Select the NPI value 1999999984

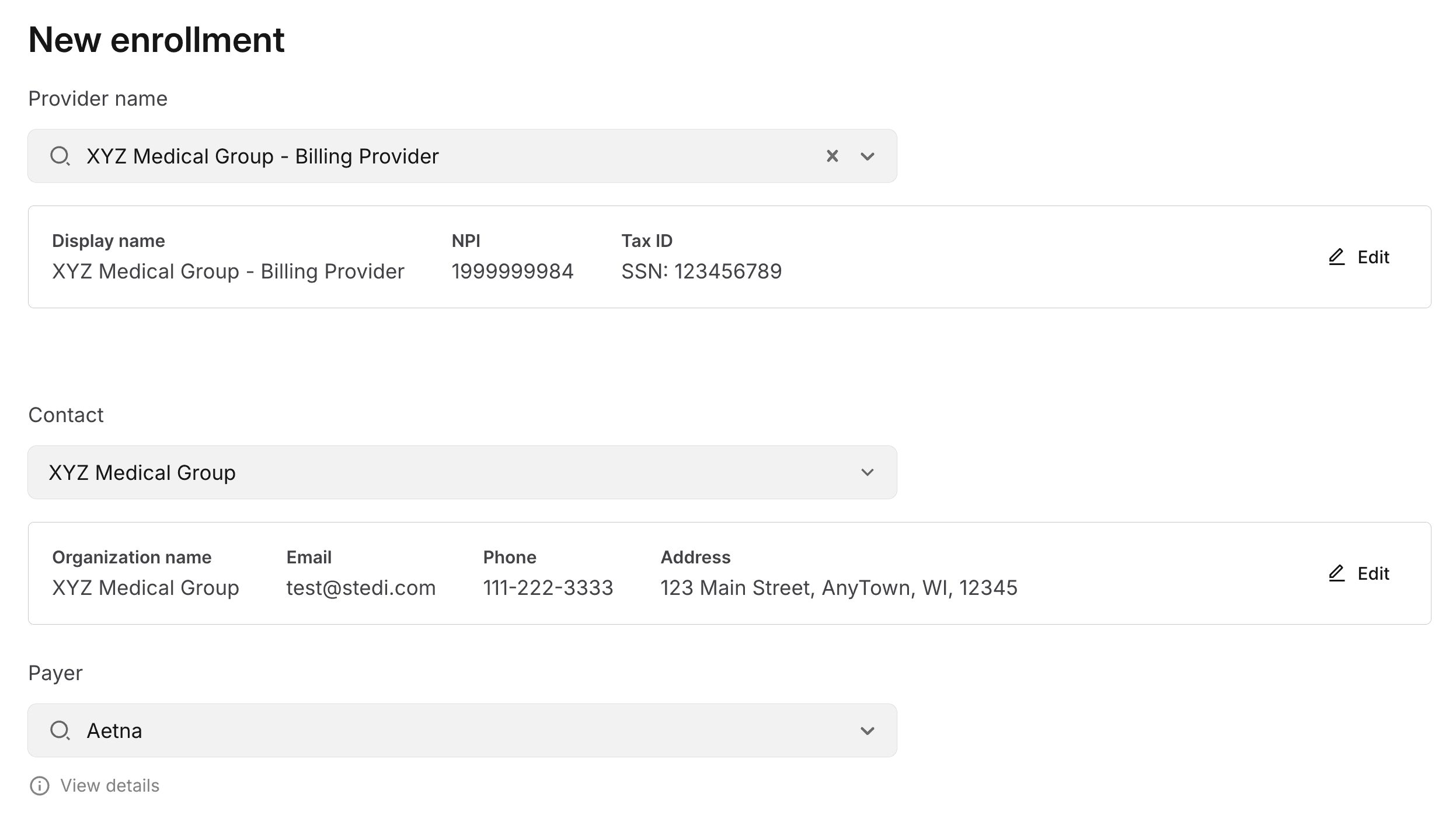[513, 270]
